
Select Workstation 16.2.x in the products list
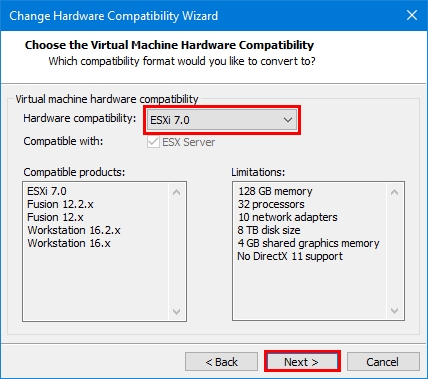(74, 230)
